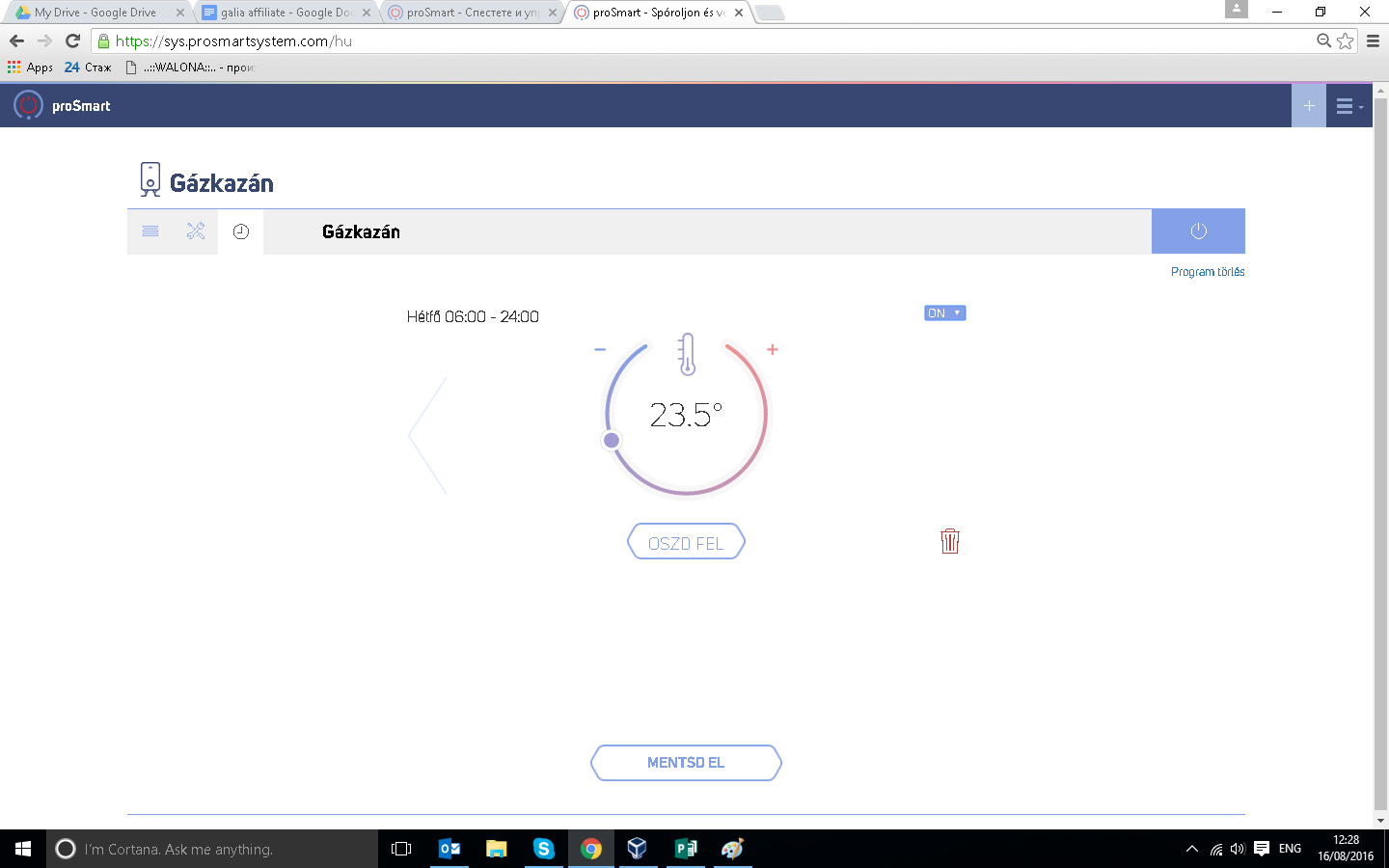The height and width of the screenshot is (868, 1389).
Task: Click the OSZD FEL button
Action: pos(686,542)
